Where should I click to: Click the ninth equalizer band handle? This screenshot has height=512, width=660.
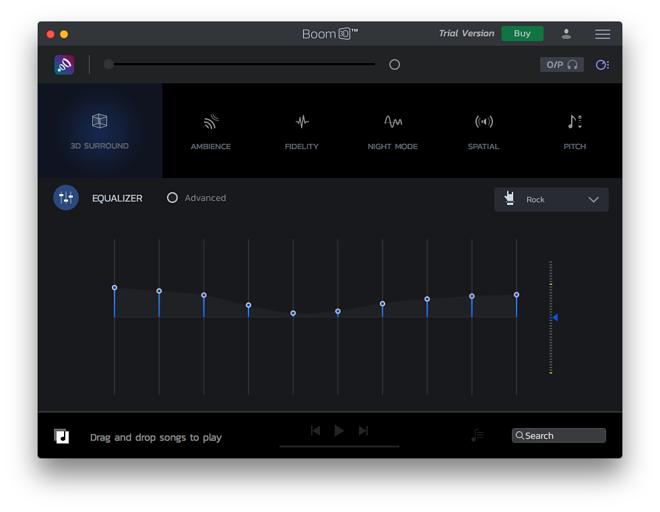pos(472,296)
